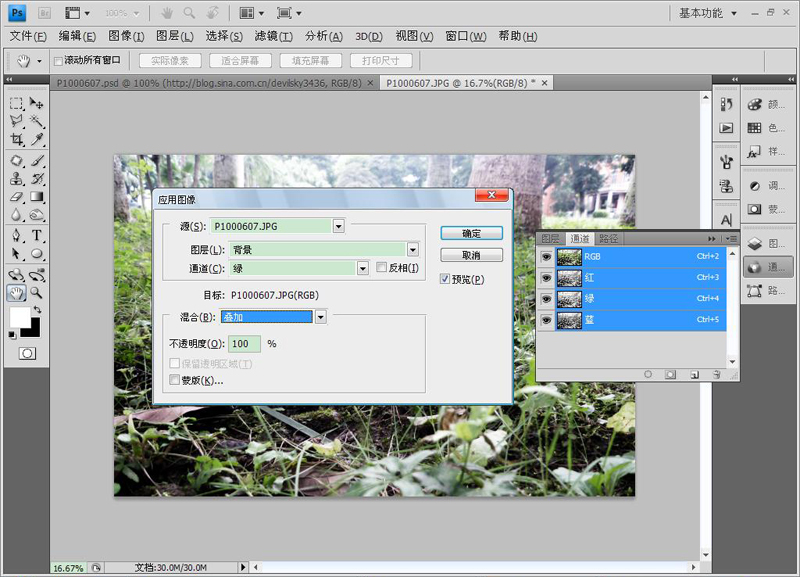The height and width of the screenshot is (577, 800).
Task: Select the Rectangular Marquee tool
Action: click(x=16, y=104)
